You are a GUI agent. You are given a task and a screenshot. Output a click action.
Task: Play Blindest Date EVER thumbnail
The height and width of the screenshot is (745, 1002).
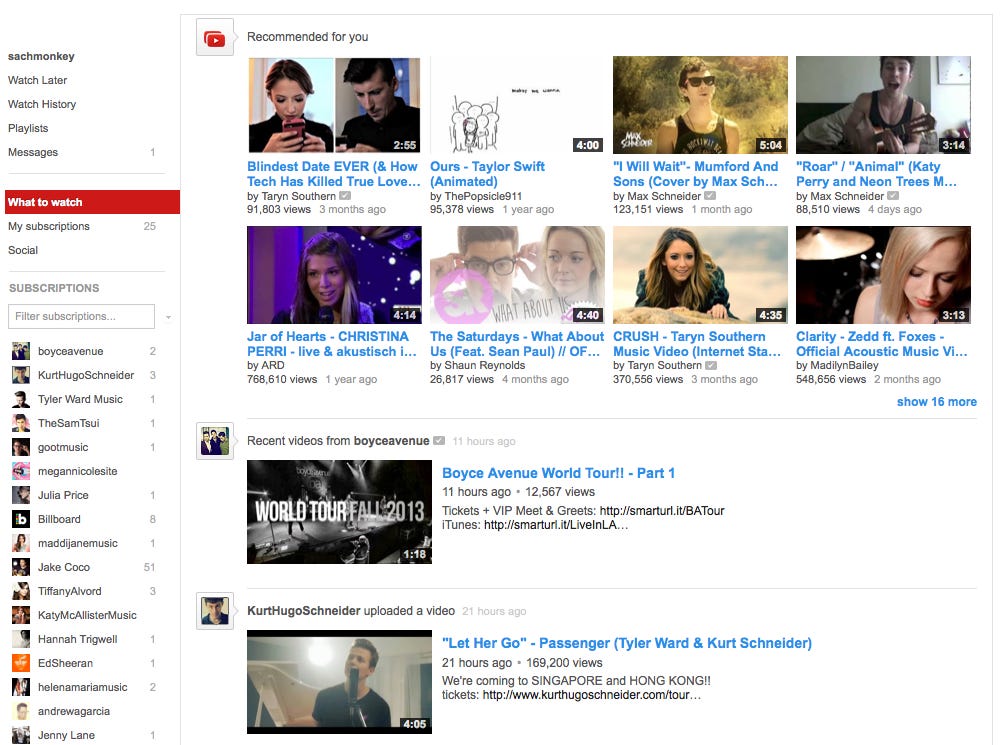coord(334,105)
